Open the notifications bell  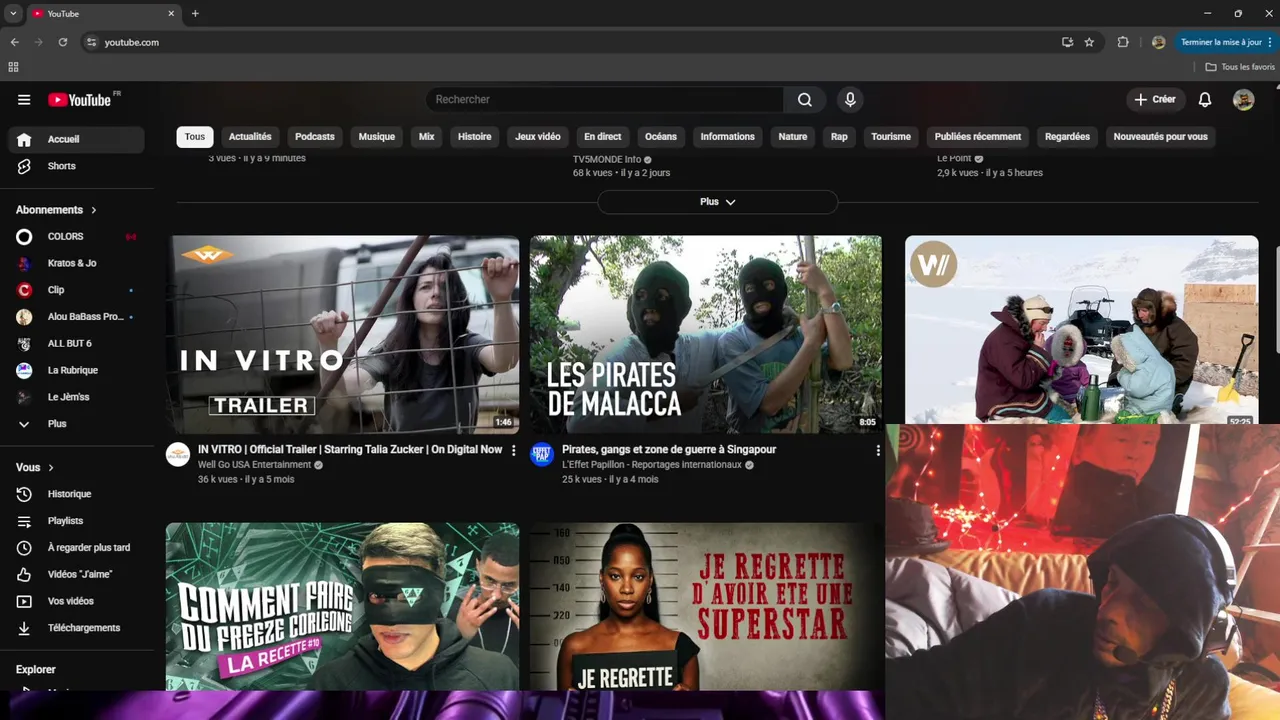(x=1205, y=100)
